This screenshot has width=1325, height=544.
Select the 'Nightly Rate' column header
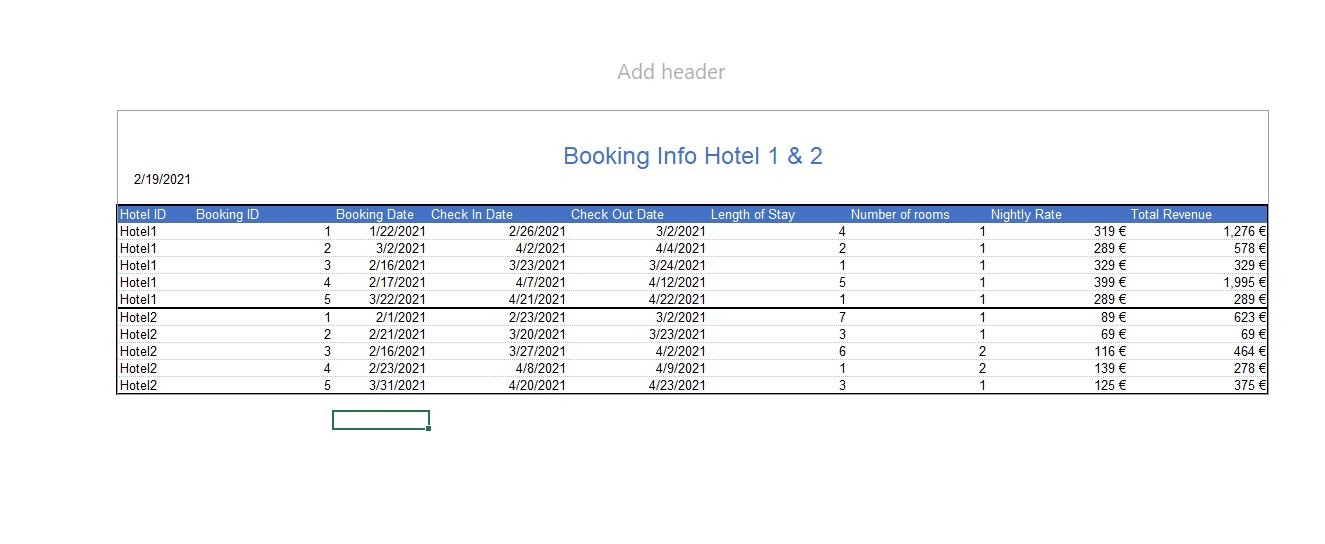(x=1026, y=214)
